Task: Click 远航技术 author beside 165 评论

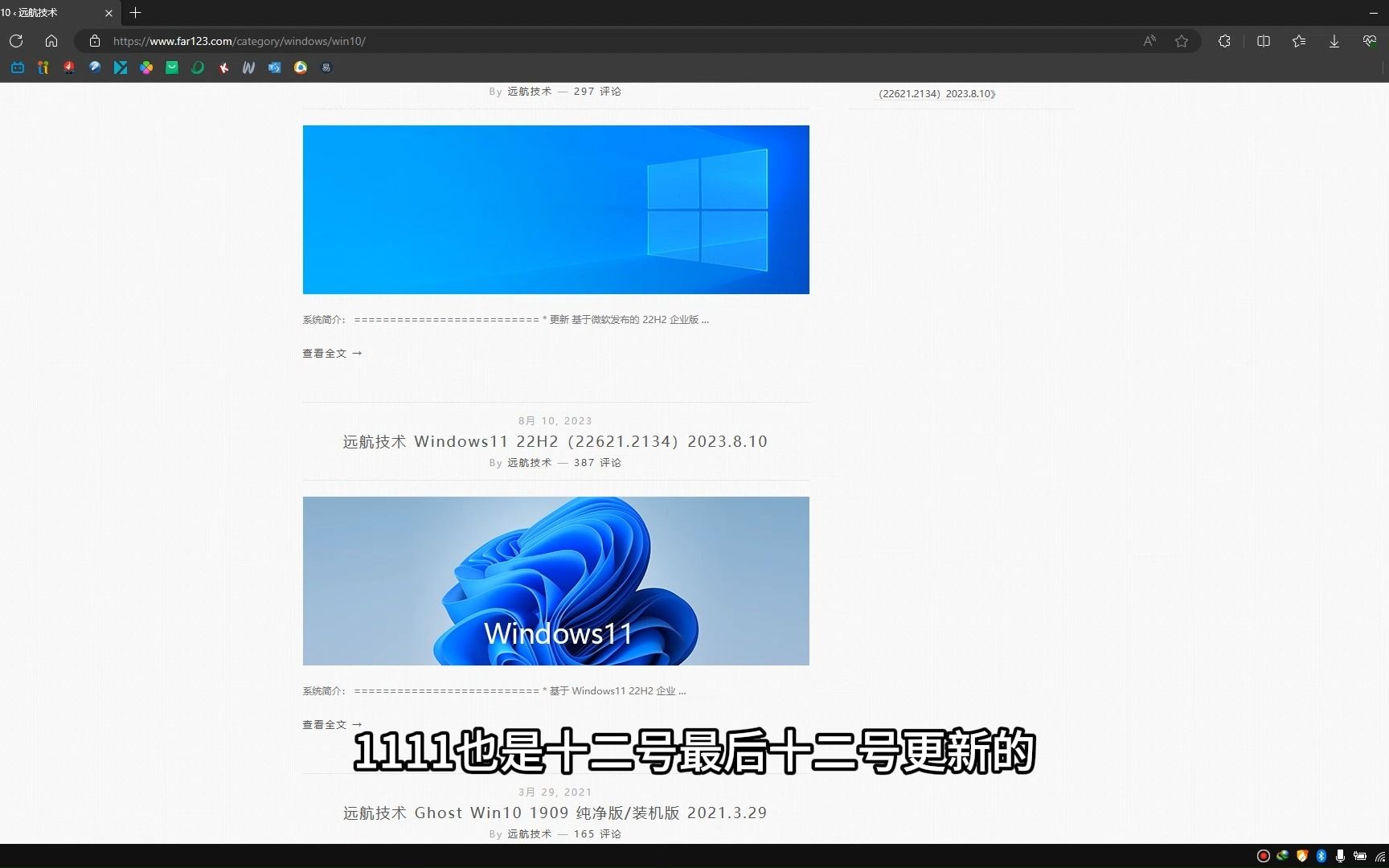Action: 529,834
